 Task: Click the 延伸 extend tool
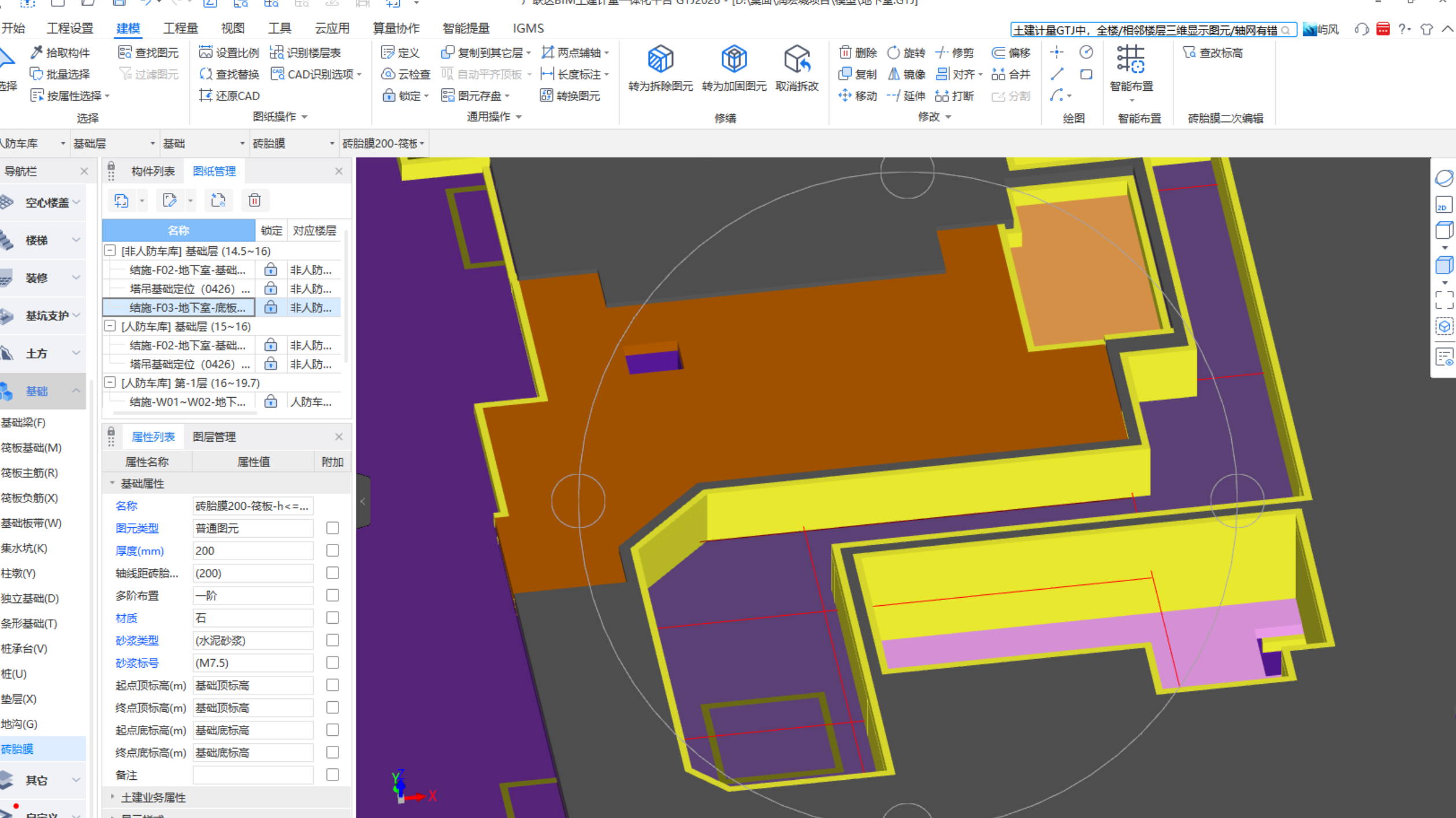pos(907,95)
